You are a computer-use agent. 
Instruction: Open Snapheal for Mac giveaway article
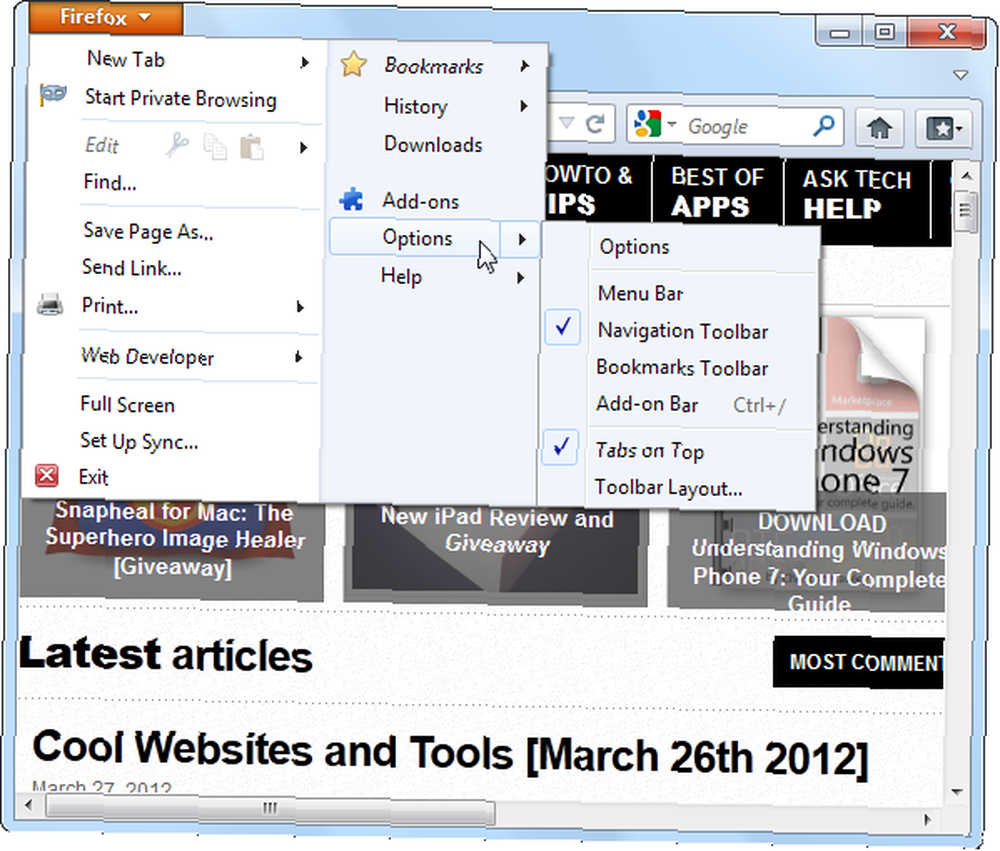point(173,539)
